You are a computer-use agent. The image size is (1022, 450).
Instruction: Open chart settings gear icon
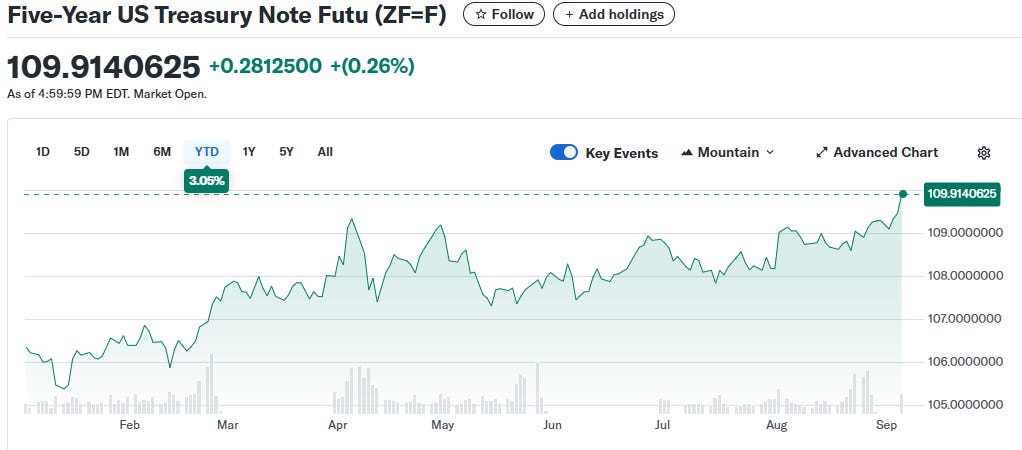coord(983,153)
